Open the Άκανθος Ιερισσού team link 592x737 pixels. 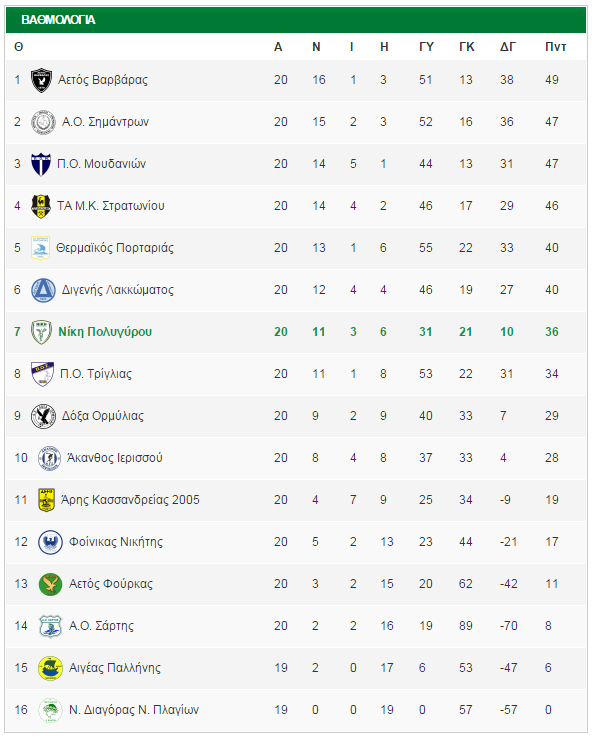[x=115, y=458]
